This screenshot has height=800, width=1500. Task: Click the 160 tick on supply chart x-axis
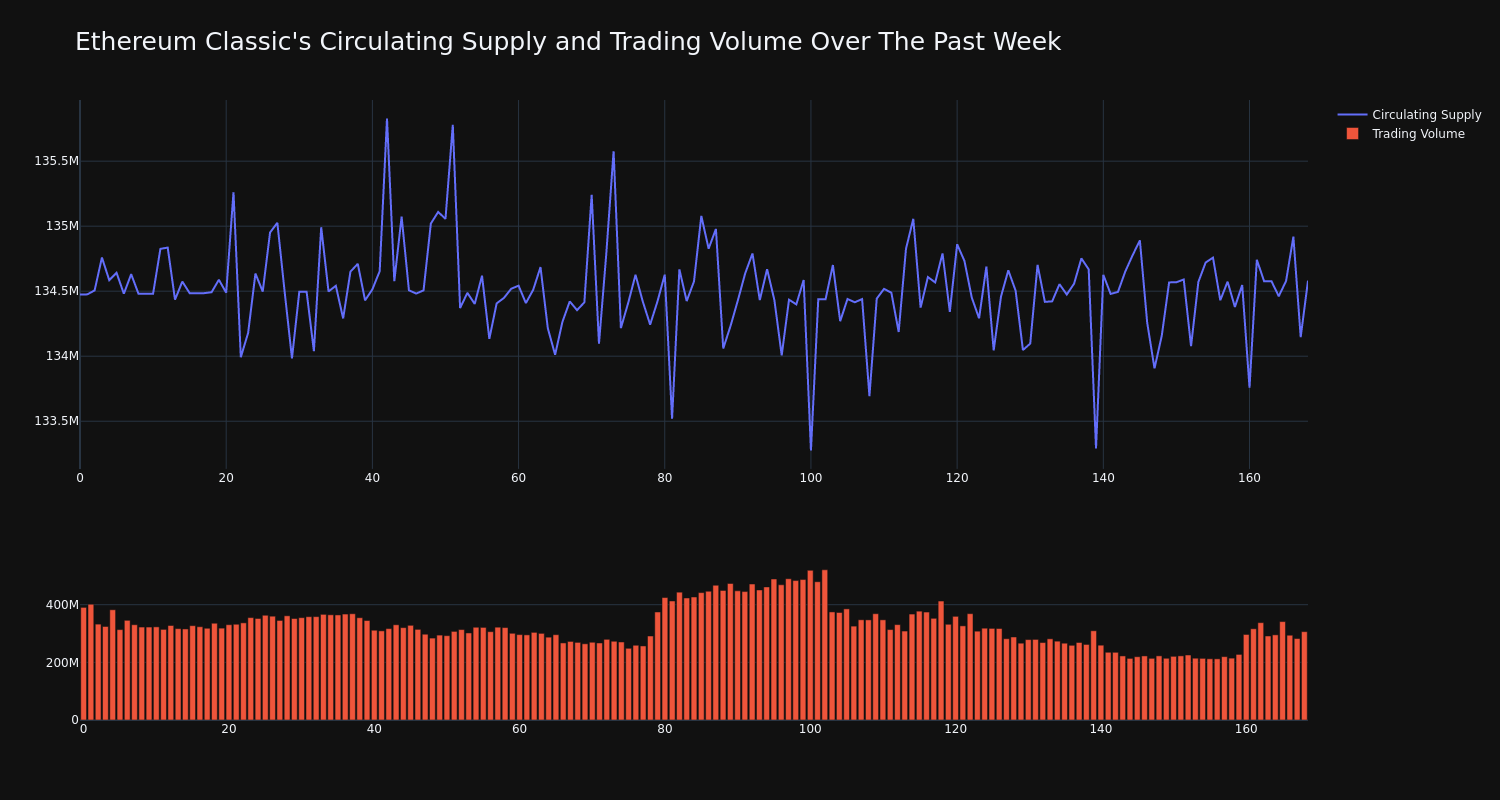pyautogui.click(x=1249, y=478)
